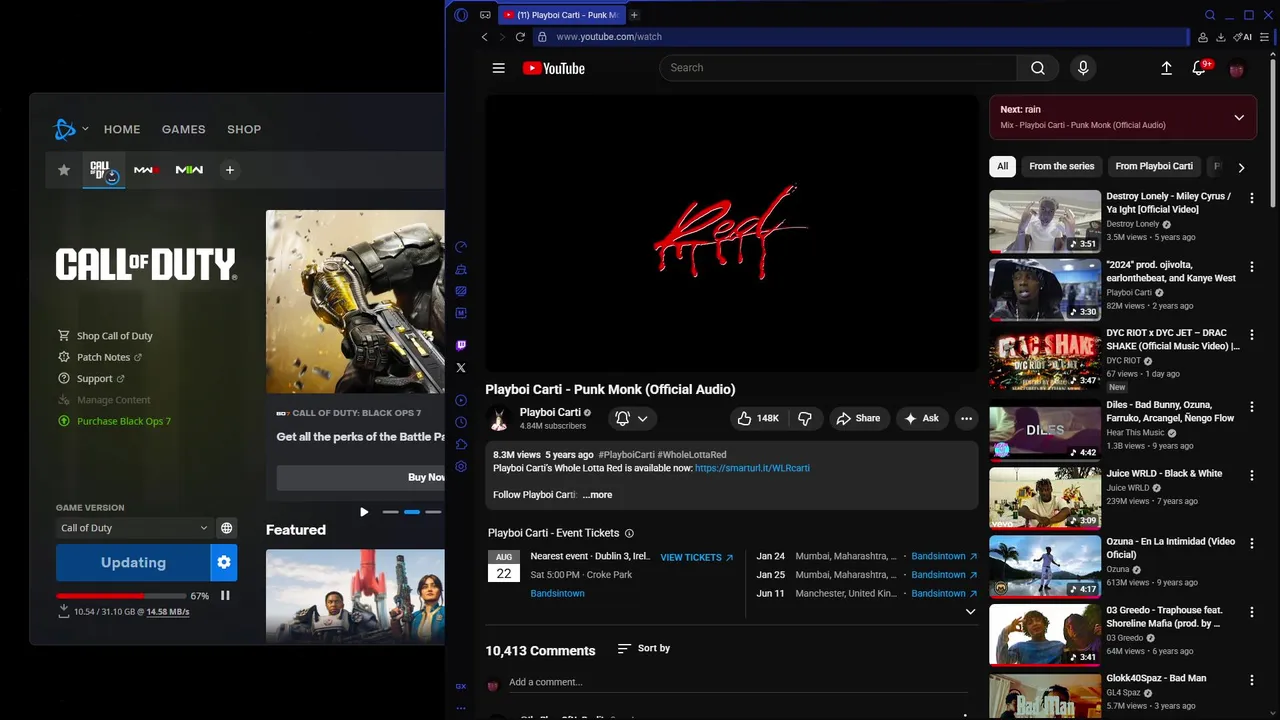Click Call of Duty download progress bar
This screenshot has height=720, width=1280.
[x=121, y=596]
